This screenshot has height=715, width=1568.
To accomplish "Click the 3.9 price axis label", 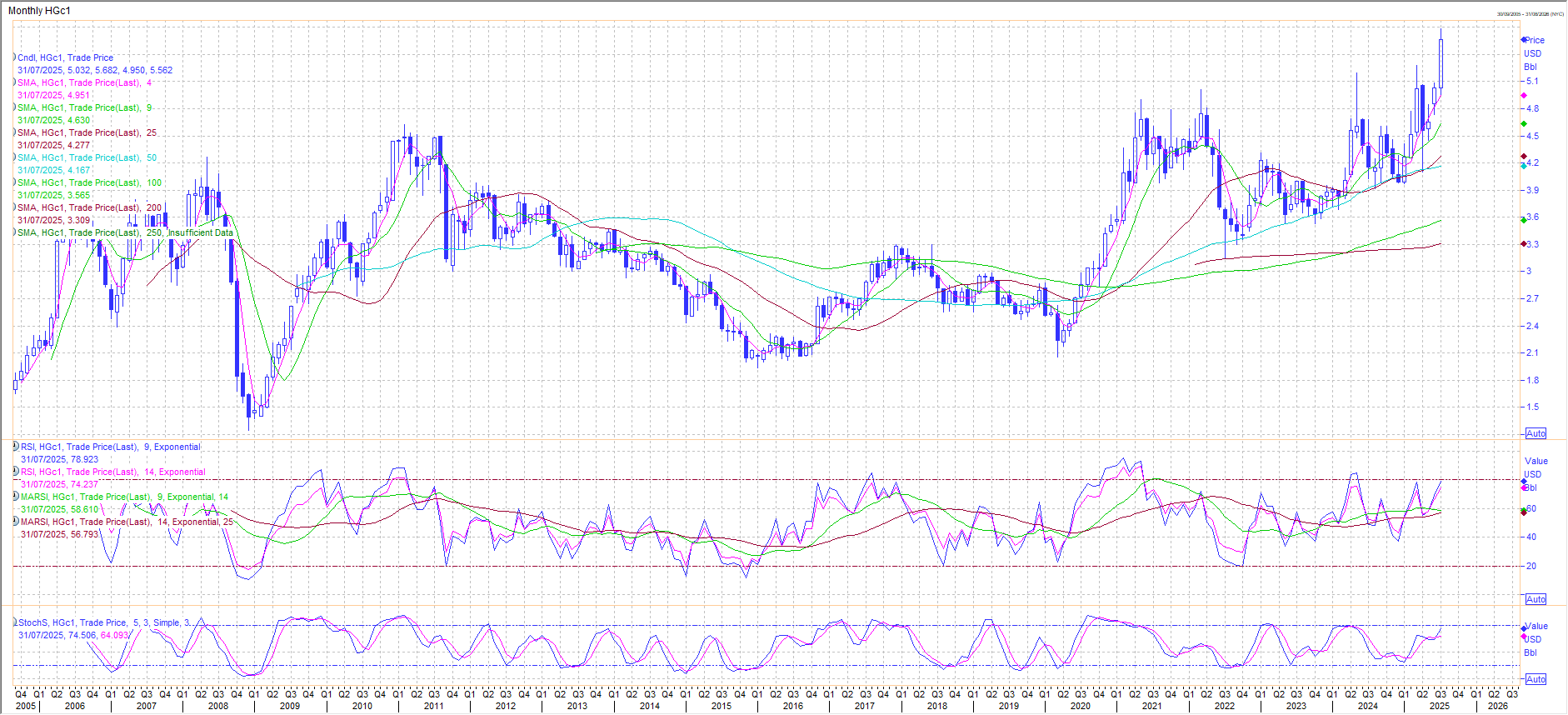I will (1532, 190).
